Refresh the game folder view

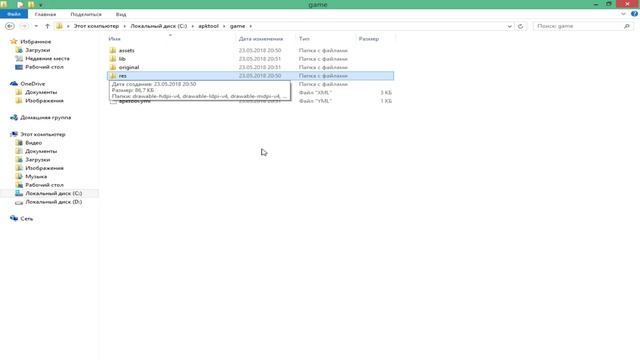[x=520, y=26]
